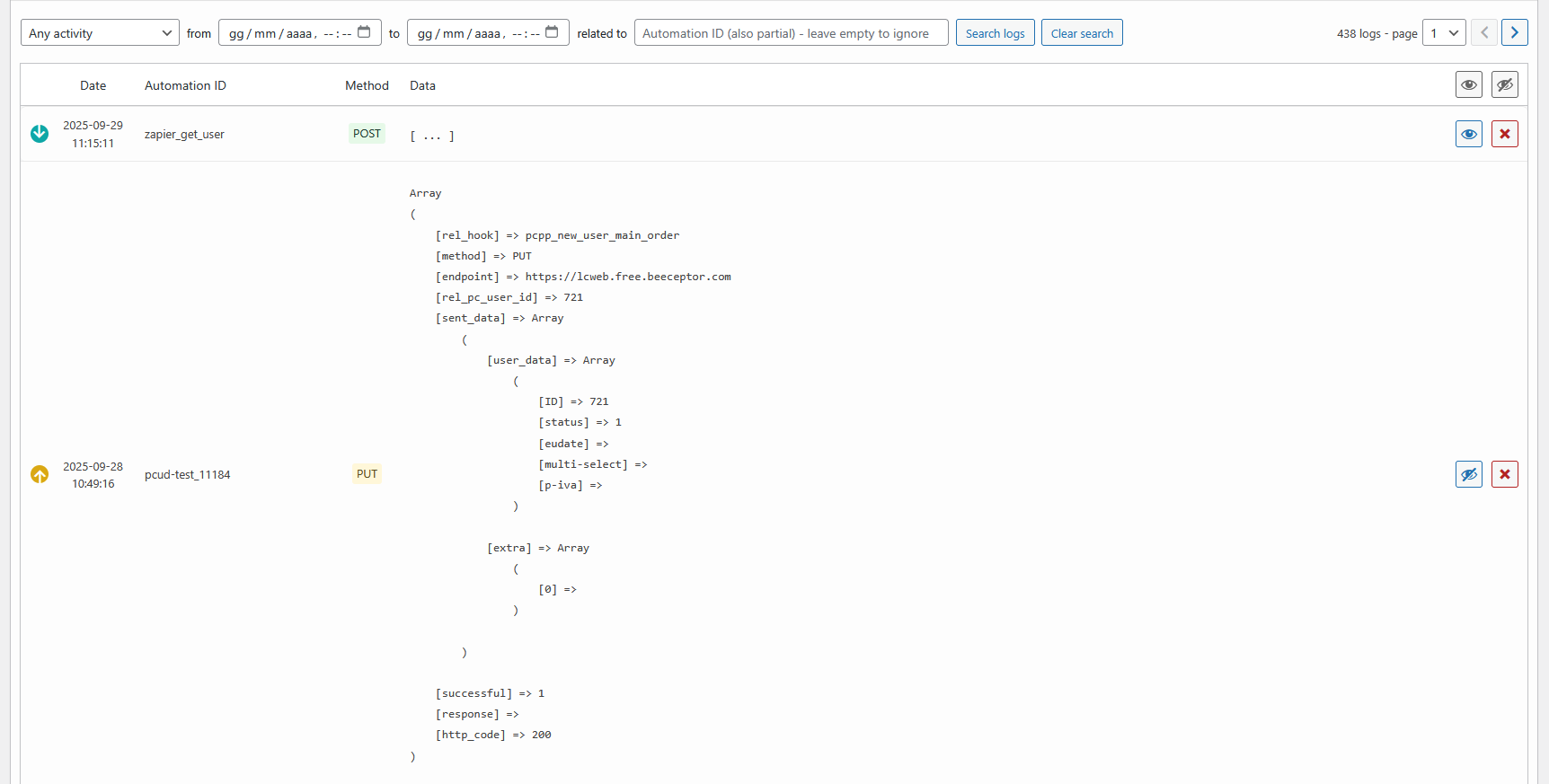This screenshot has width=1549, height=784.
Task: Expand all log data with header eye icon
Action: (1468, 85)
